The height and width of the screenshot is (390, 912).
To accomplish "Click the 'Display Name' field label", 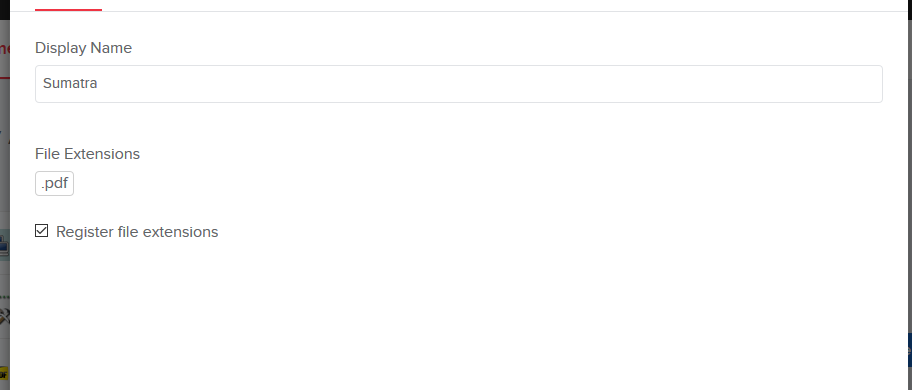I will click(x=83, y=48).
